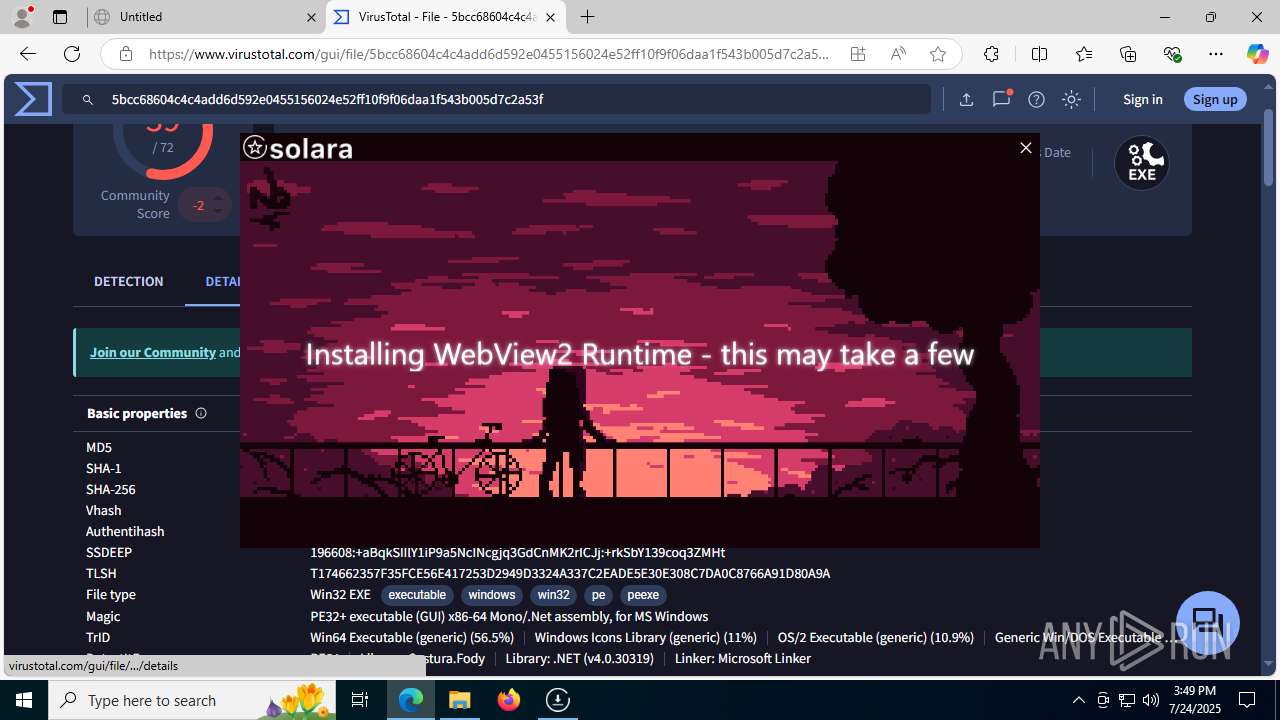1280x720 pixels.
Task: Open the volume control tray icon
Action: (x=1150, y=700)
